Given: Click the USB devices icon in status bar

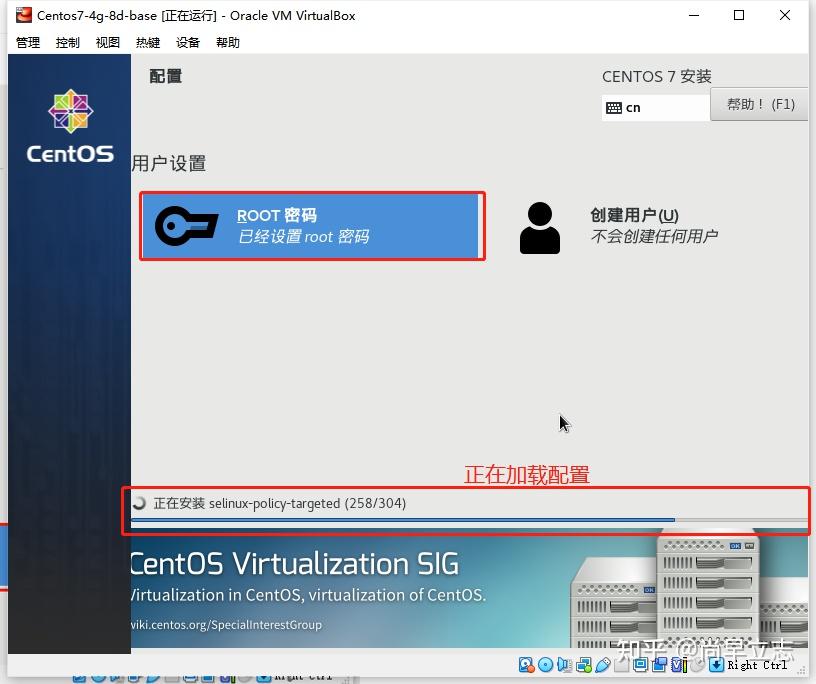Looking at the screenshot, I should [x=601, y=664].
